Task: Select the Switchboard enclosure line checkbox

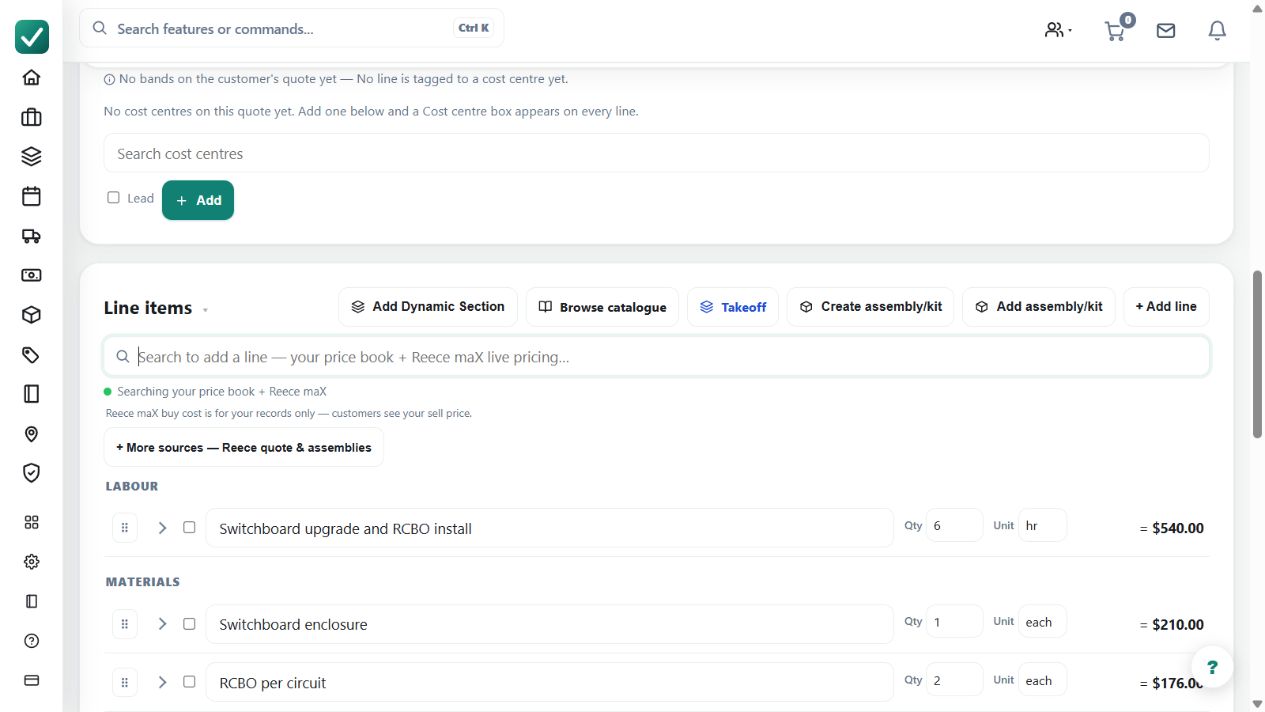Action: point(189,623)
